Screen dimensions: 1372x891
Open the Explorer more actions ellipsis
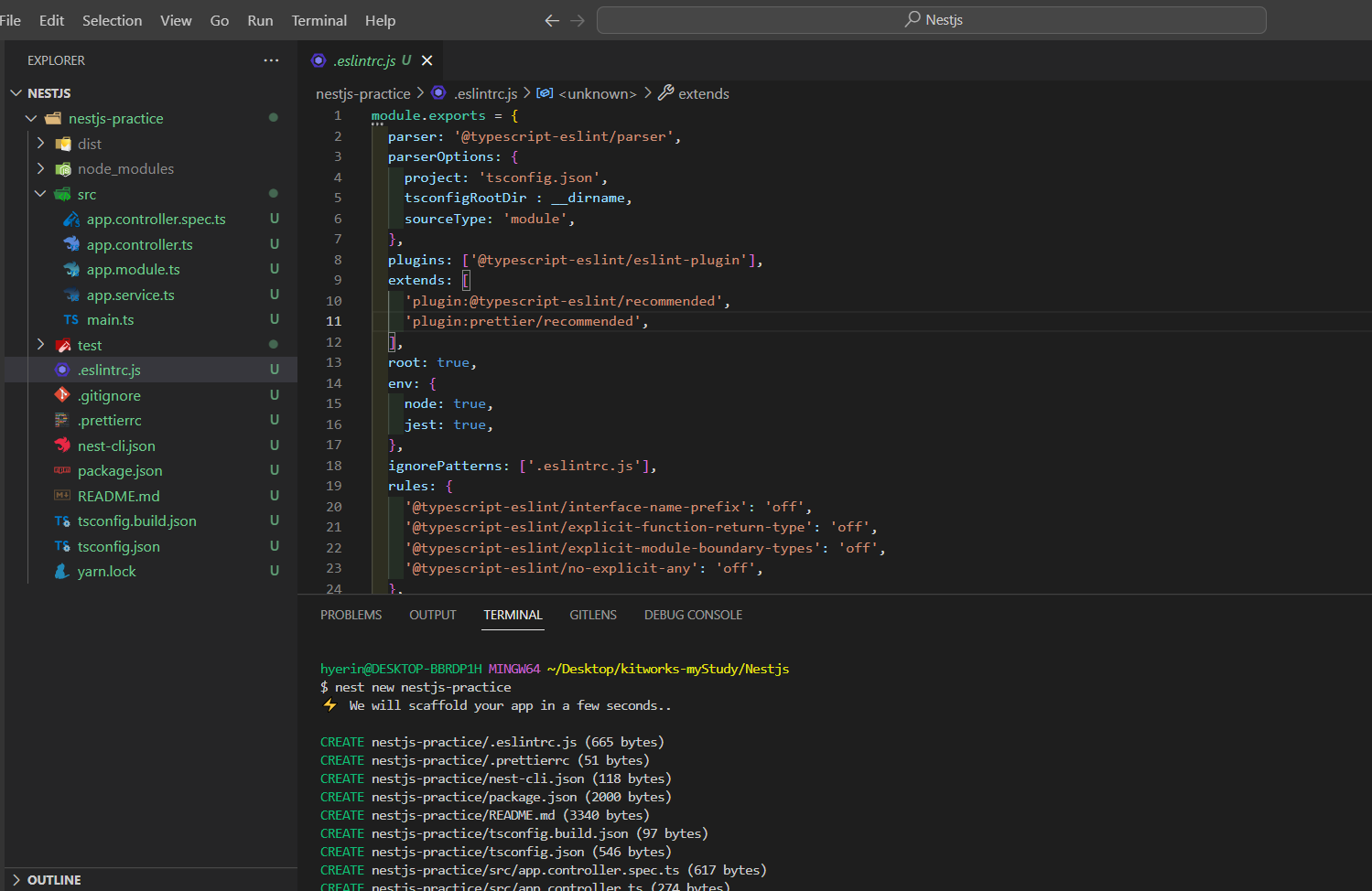click(x=271, y=60)
